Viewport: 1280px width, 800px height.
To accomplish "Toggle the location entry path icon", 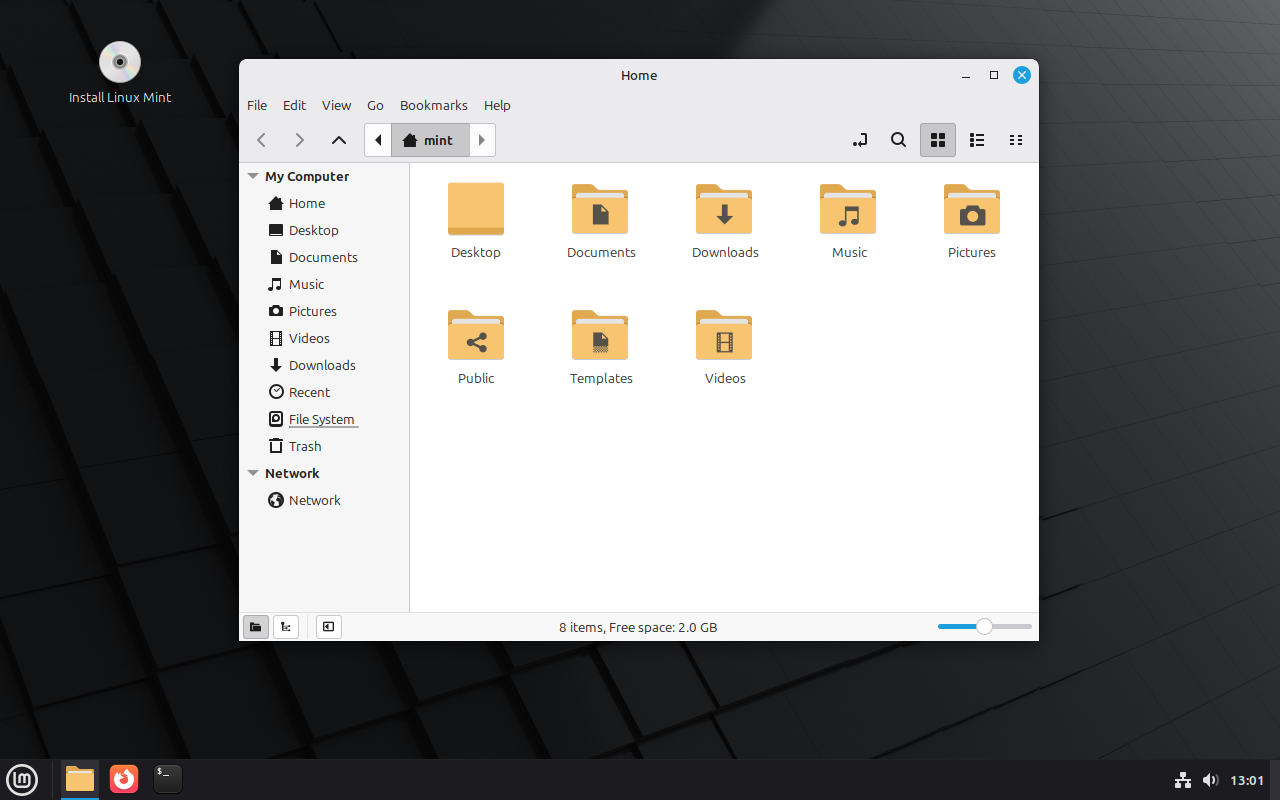I will [860, 140].
